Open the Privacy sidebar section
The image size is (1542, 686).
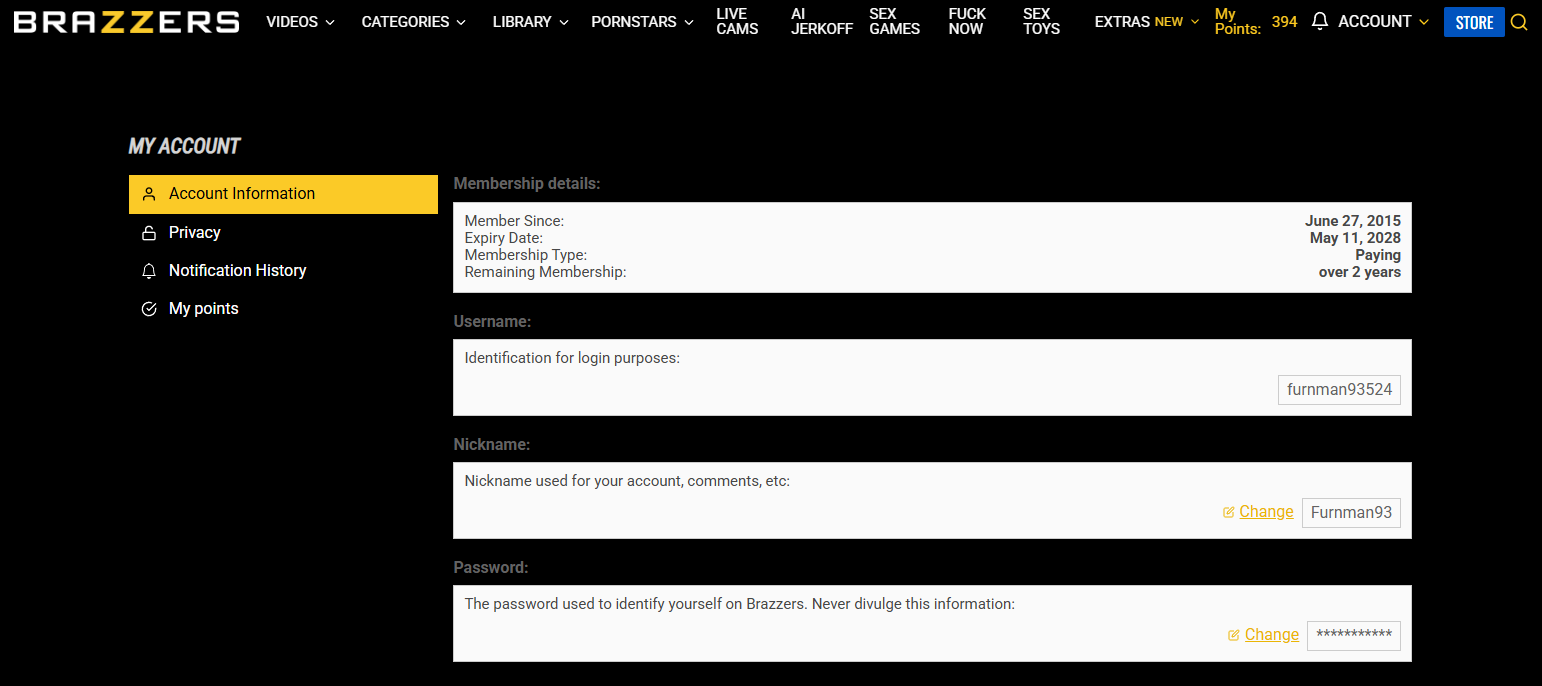tap(194, 233)
